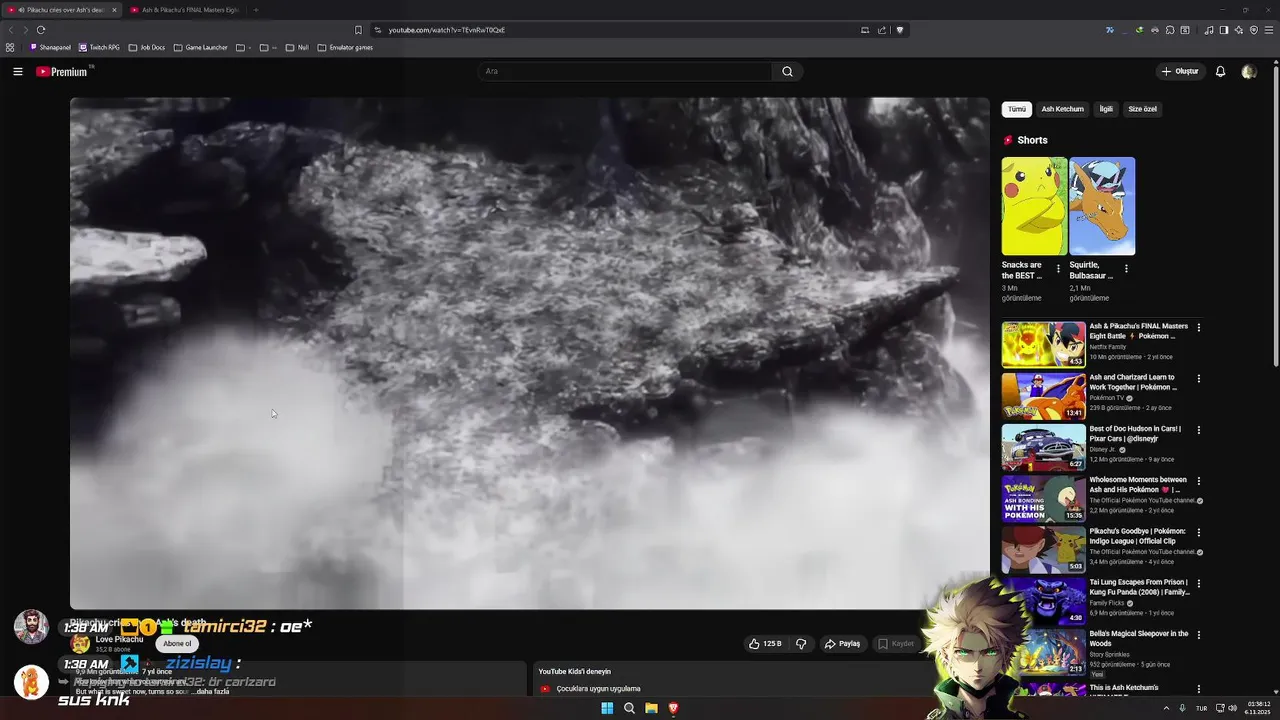This screenshot has height=720, width=1280.
Task: Open YouTube notifications bell
Action: (1220, 71)
